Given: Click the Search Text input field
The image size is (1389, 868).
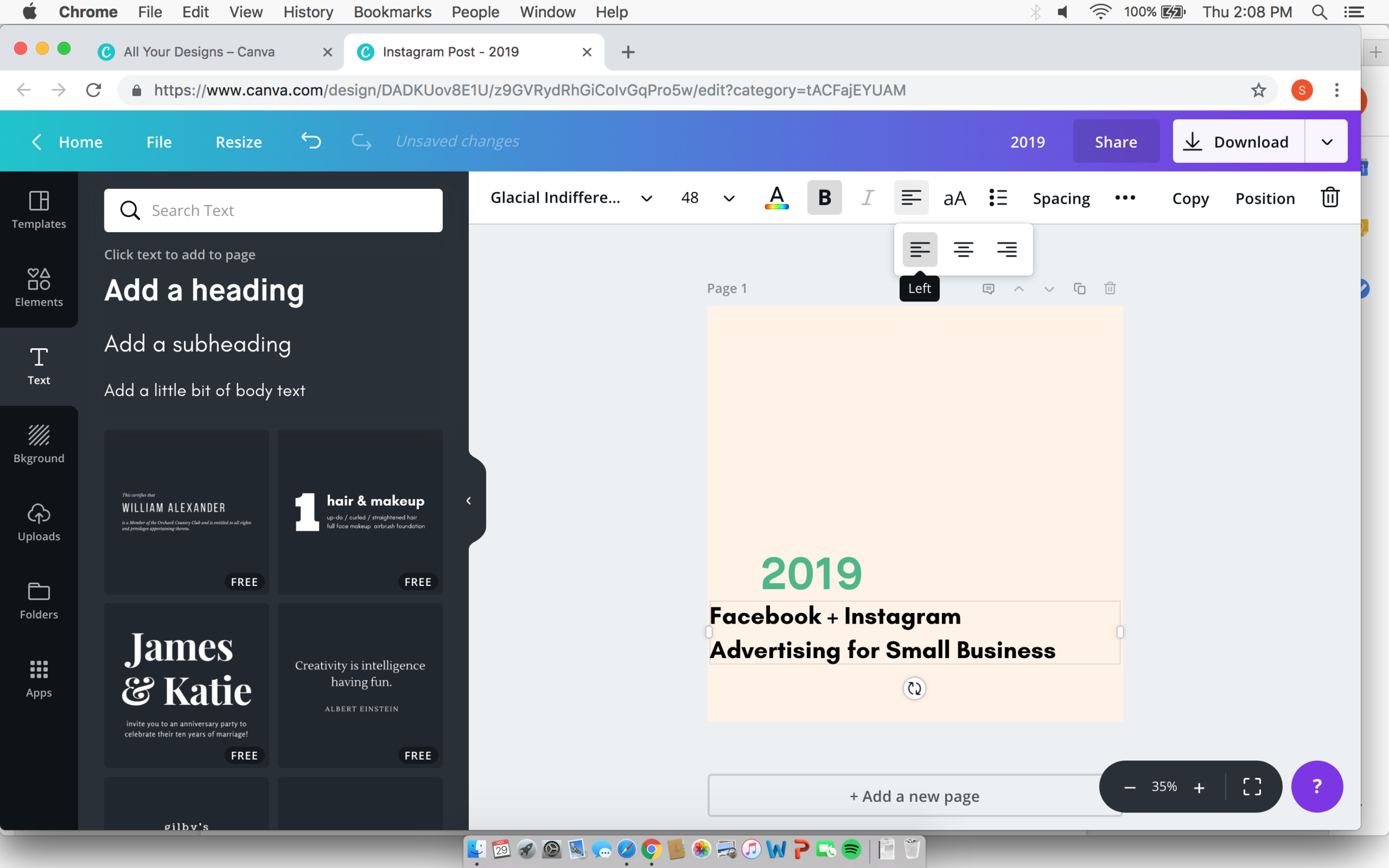Looking at the screenshot, I should (x=273, y=210).
